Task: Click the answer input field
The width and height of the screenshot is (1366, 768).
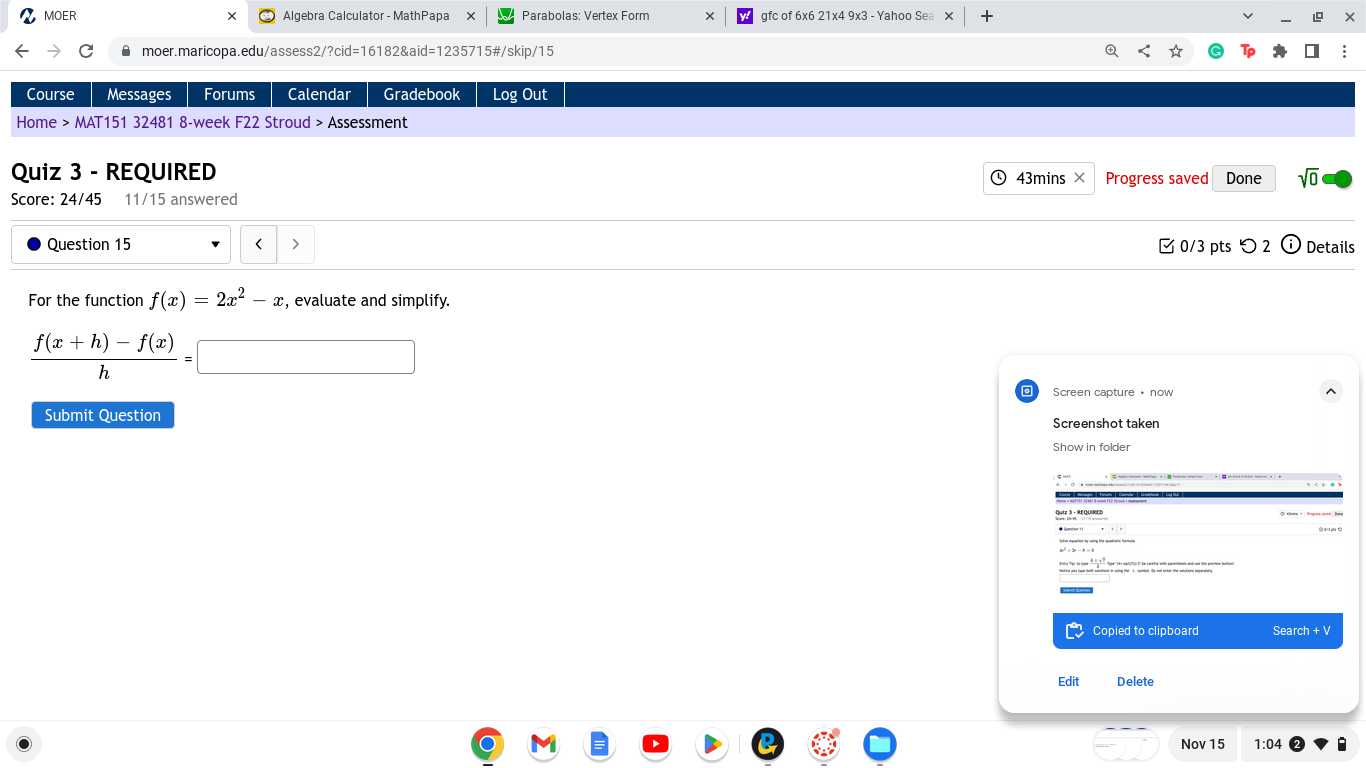Action: click(306, 357)
